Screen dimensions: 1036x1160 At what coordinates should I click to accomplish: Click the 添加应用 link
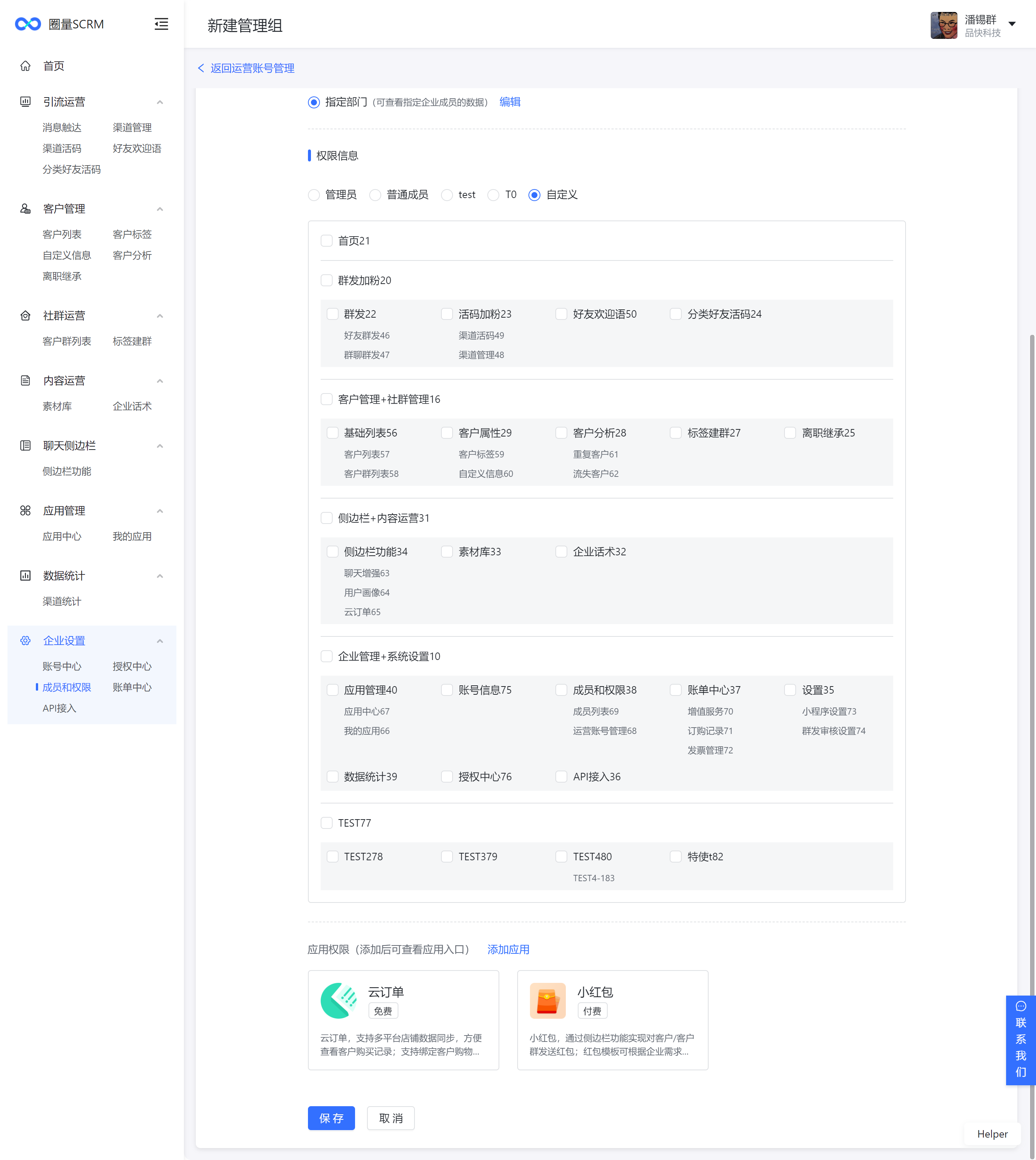pos(508,949)
